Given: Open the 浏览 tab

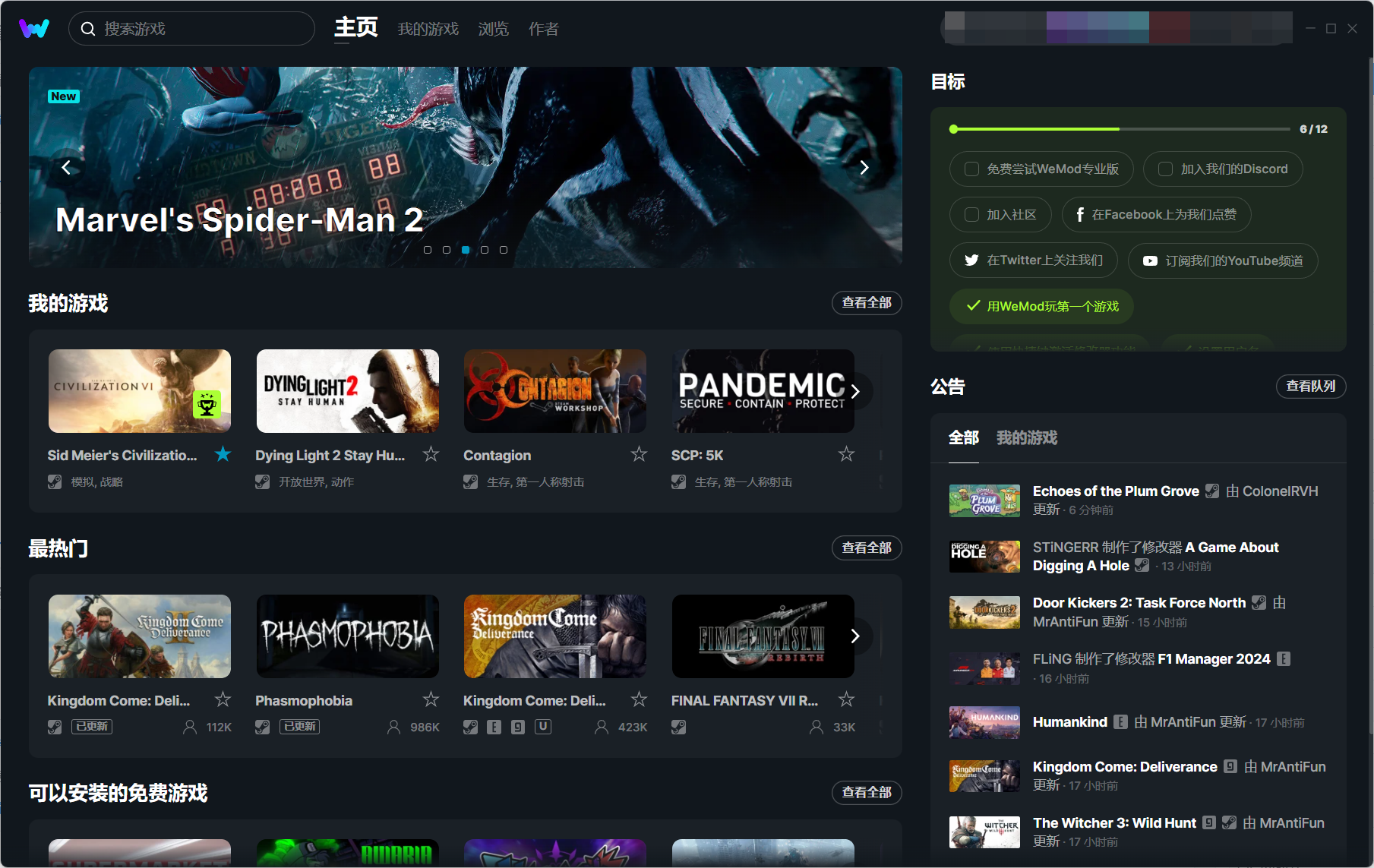Looking at the screenshot, I should point(493,29).
